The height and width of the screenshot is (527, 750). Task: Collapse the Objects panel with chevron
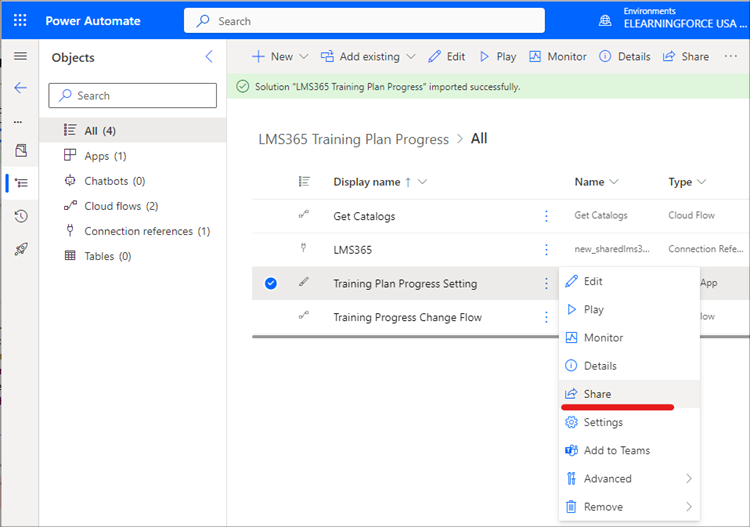pyautogui.click(x=209, y=57)
